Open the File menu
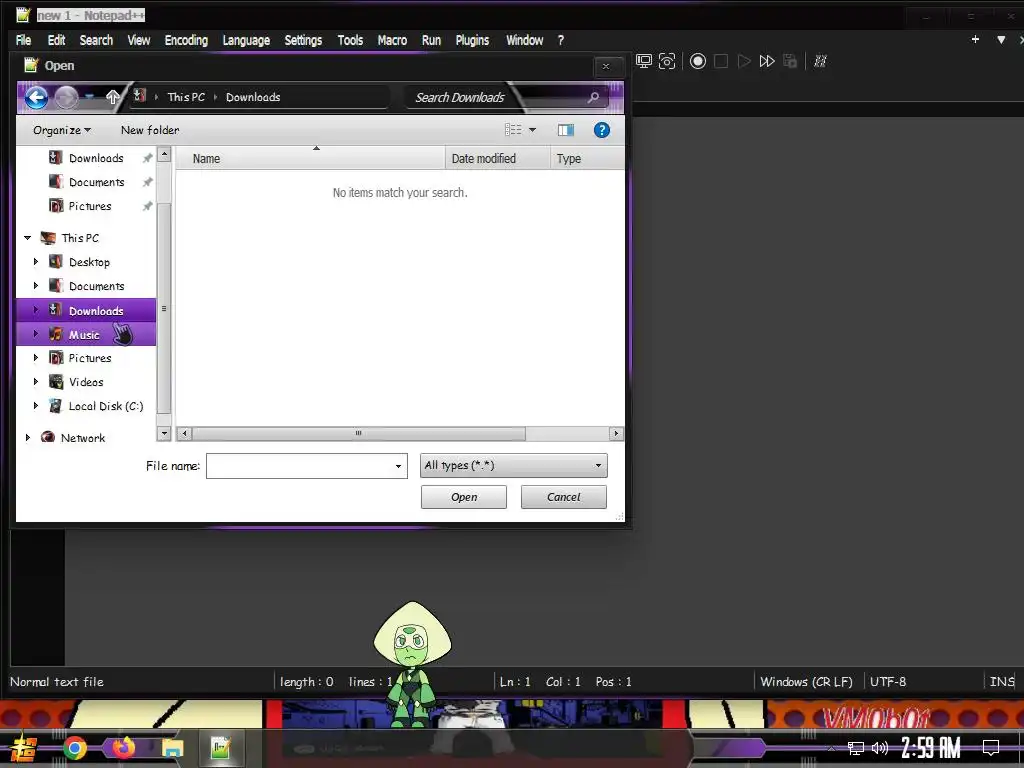 [x=24, y=40]
